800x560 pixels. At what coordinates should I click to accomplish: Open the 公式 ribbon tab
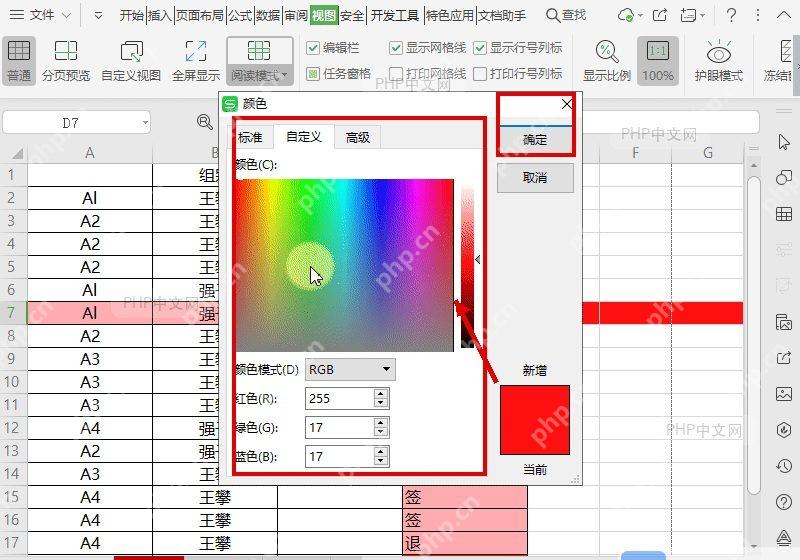click(x=240, y=16)
